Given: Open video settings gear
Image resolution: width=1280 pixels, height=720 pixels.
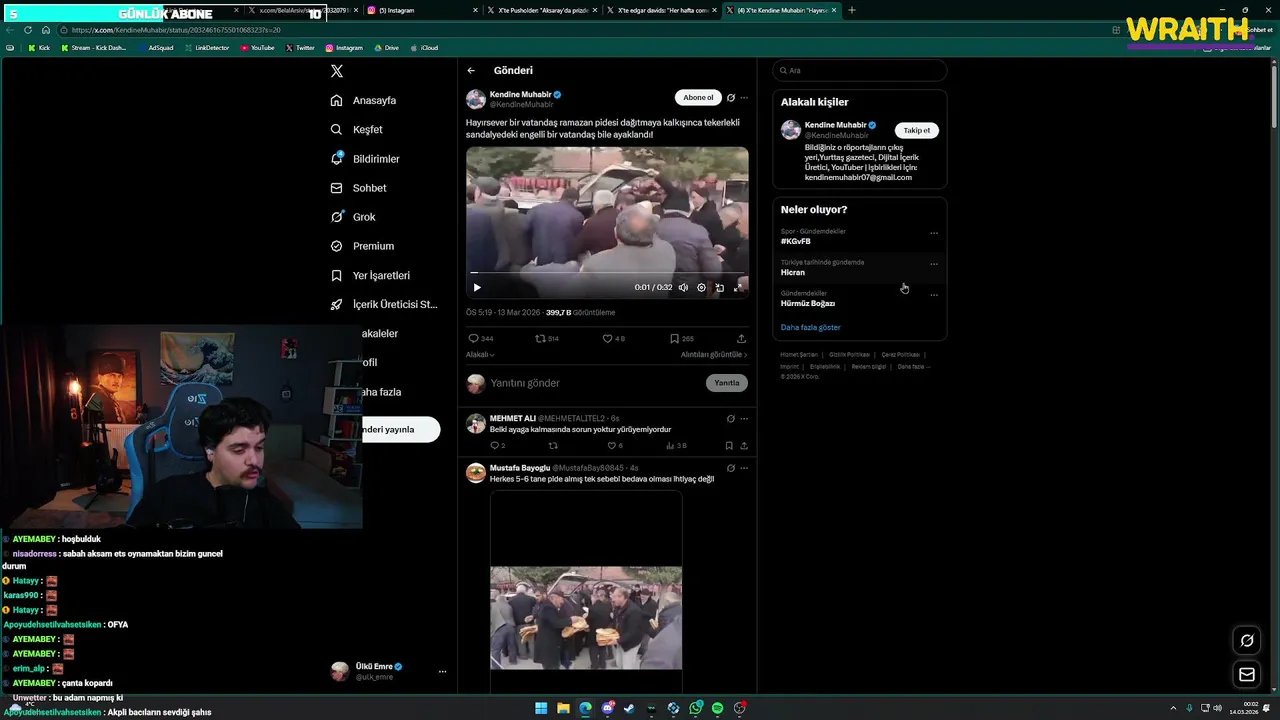Looking at the screenshot, I should click(x=701, y=287).
